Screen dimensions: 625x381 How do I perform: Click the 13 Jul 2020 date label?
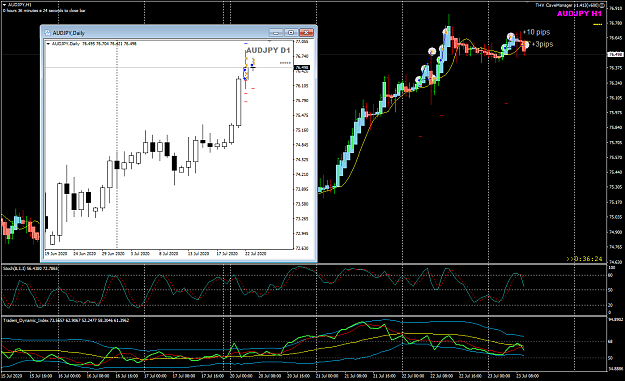pos(199,253)
